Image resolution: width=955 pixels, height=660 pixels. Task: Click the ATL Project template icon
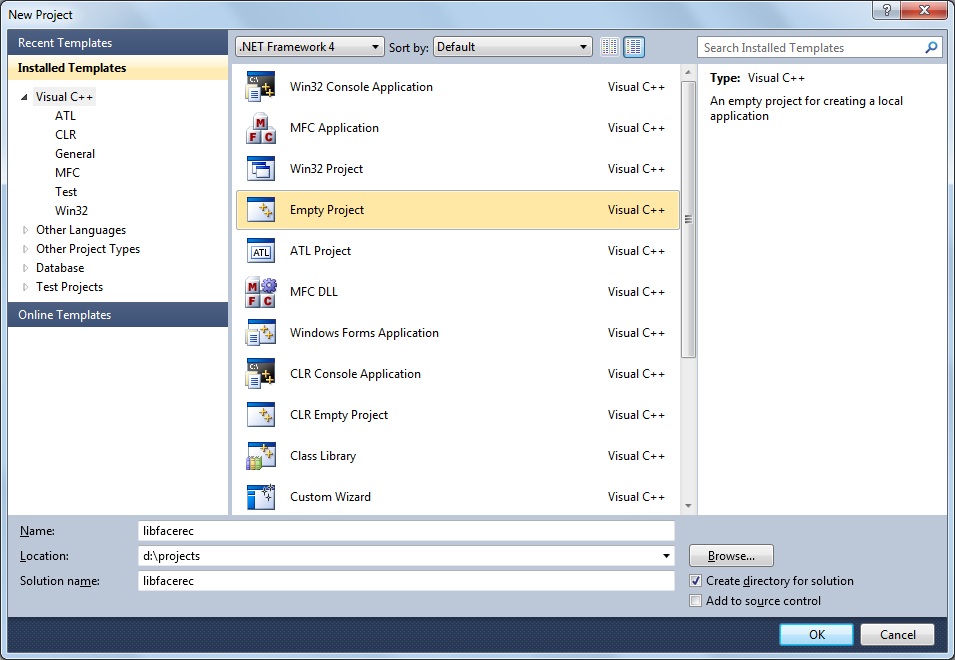pos(261,251)
